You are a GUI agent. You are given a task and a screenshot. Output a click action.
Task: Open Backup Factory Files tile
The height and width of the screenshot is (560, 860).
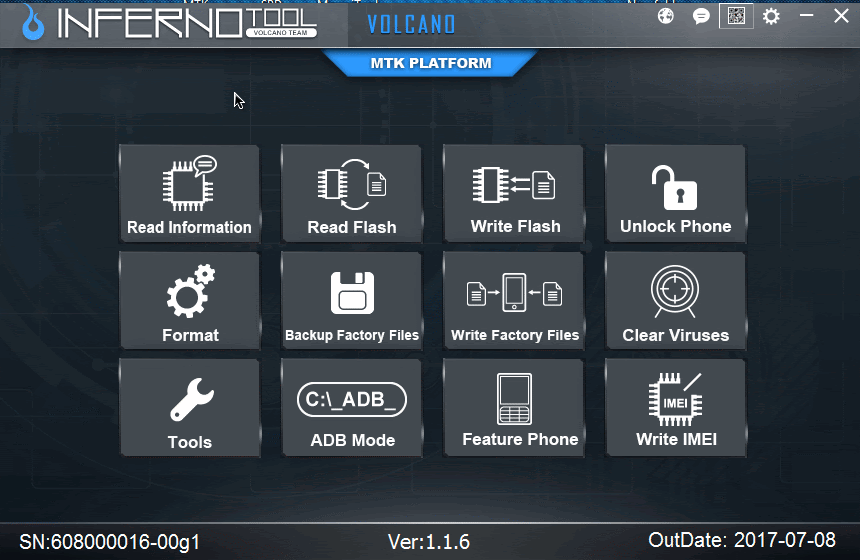(x=352, y=301)
